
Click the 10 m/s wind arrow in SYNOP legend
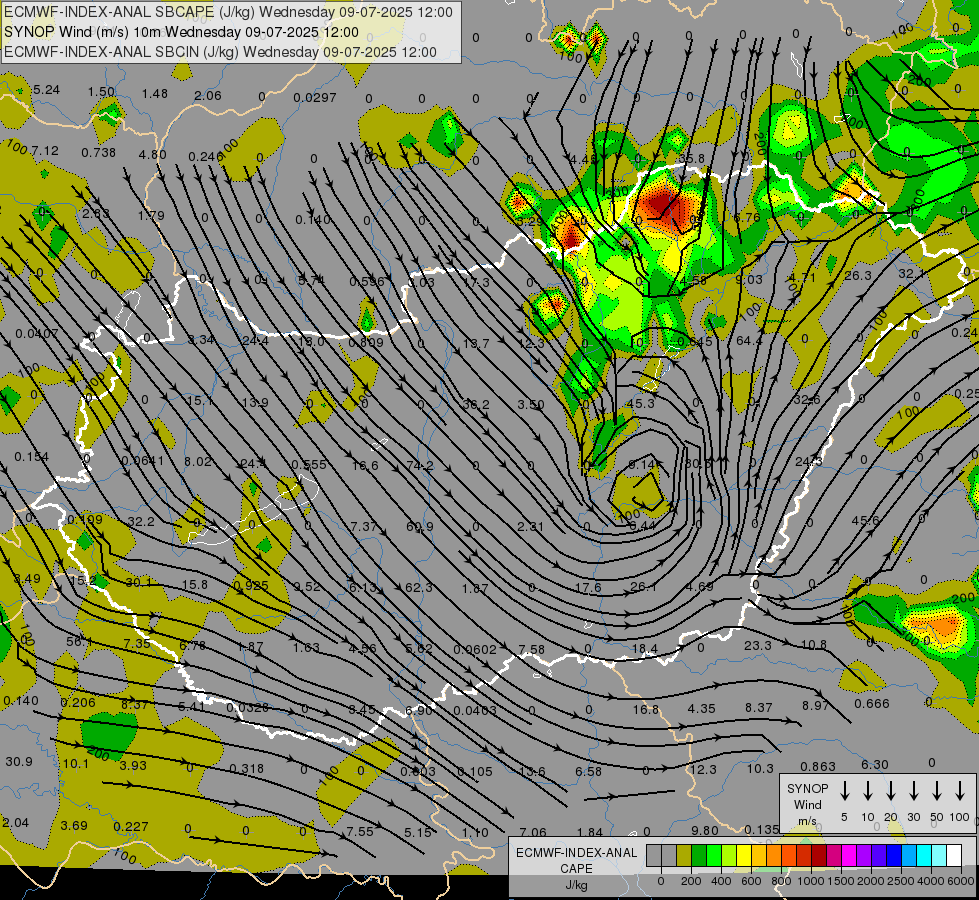click(868, 791)
